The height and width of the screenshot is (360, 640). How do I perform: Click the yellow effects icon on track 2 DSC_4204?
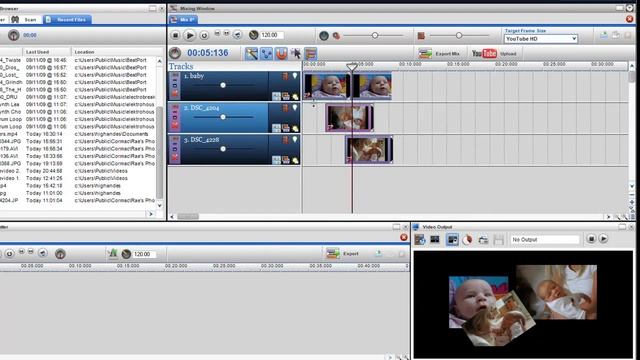(295, 129)
